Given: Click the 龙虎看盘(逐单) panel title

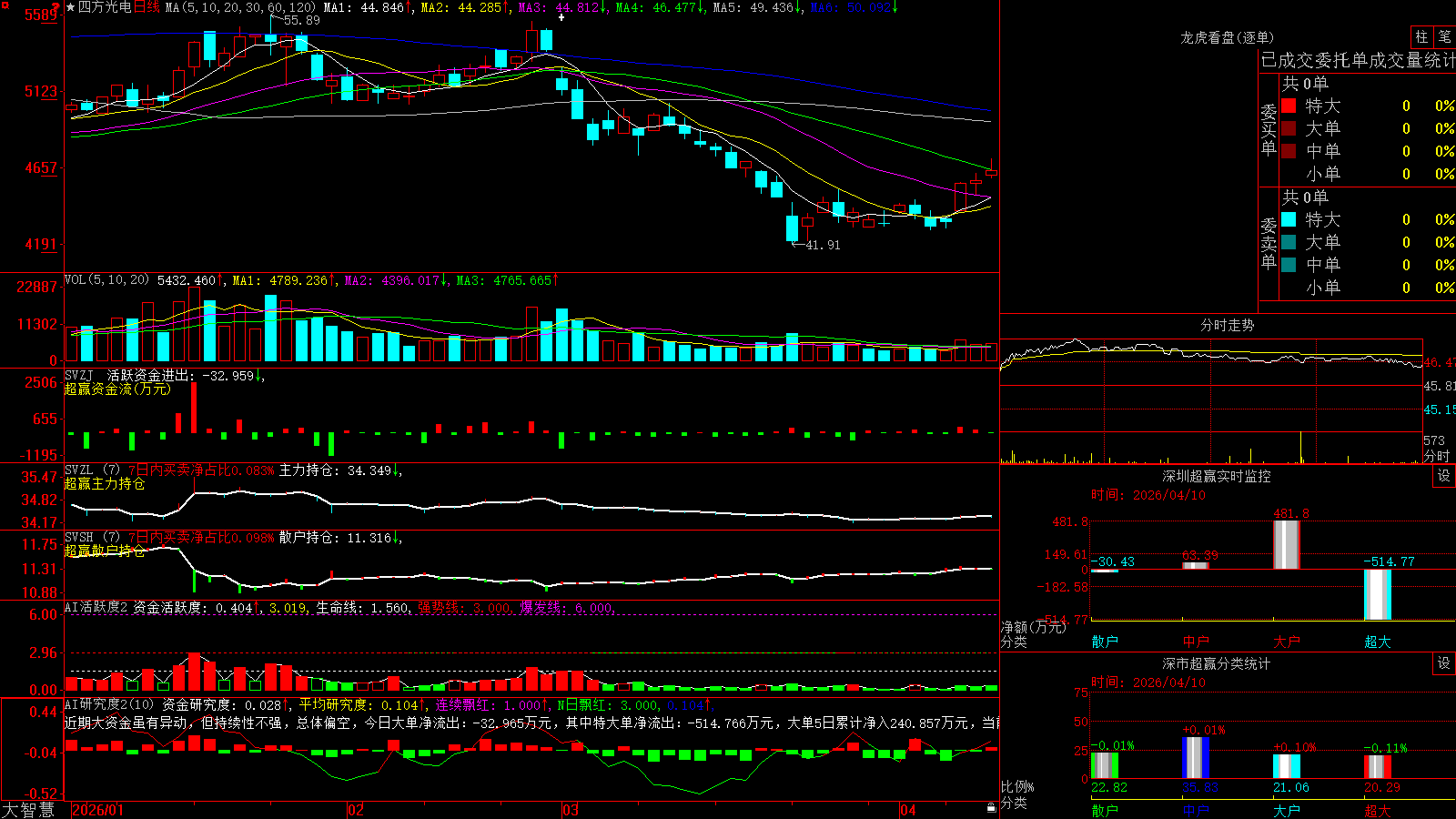Looking at the screenshot, I should click(x=1227, y=37).
